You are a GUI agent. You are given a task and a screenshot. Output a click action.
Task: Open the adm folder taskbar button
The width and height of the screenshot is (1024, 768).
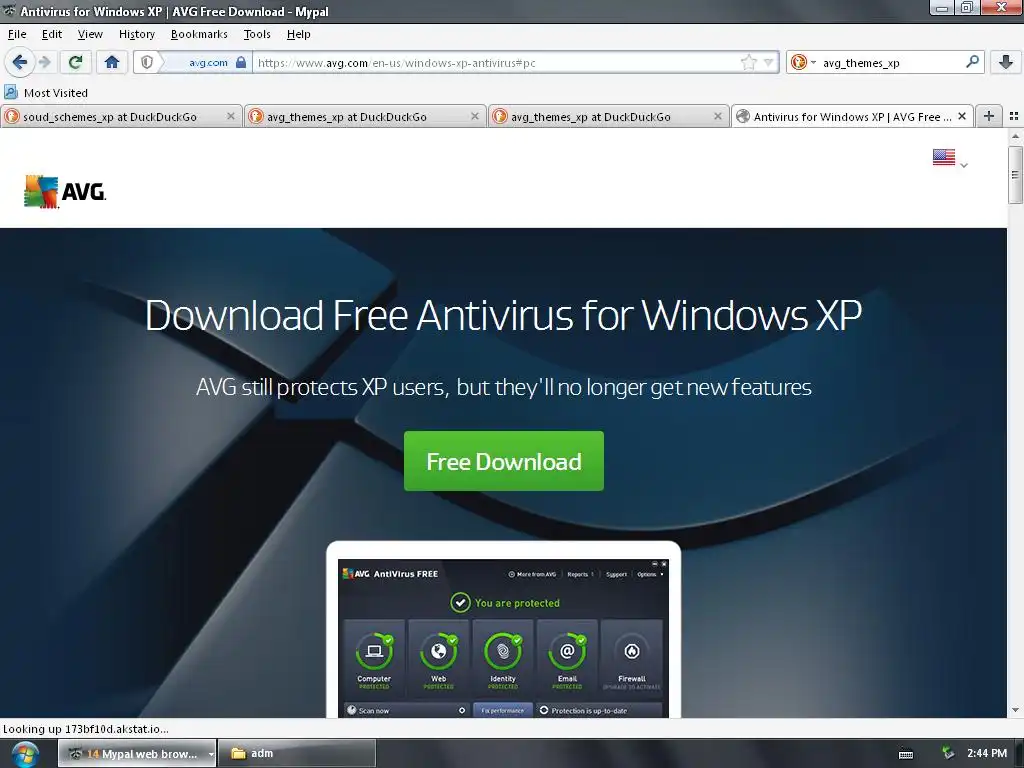tap(296, 754)
